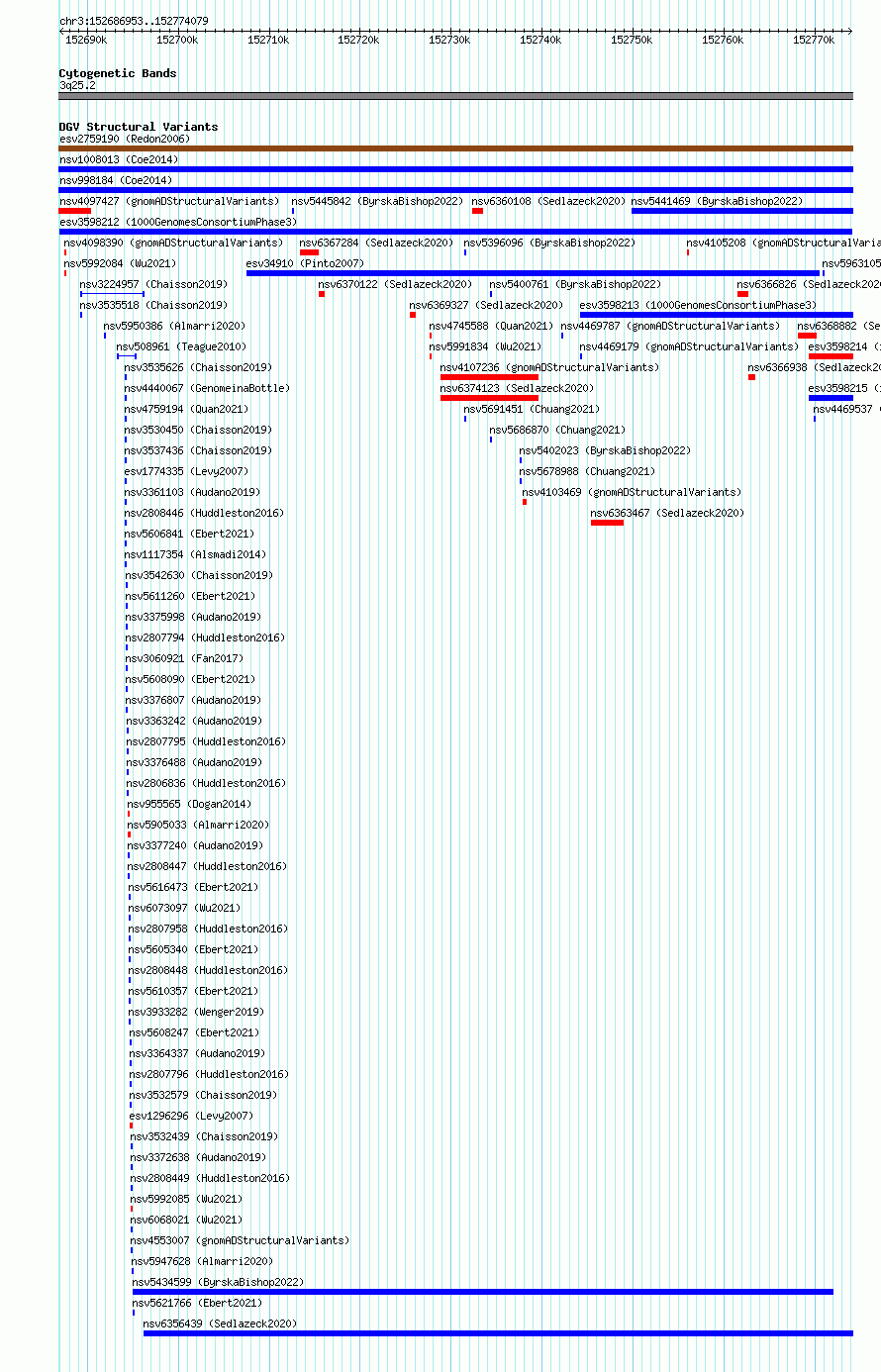This screenshot has width=881, height=1372.
Task: Open nsv4553007 (gnomADStructuralVariants) label
Action: (x=241, y=1240)
